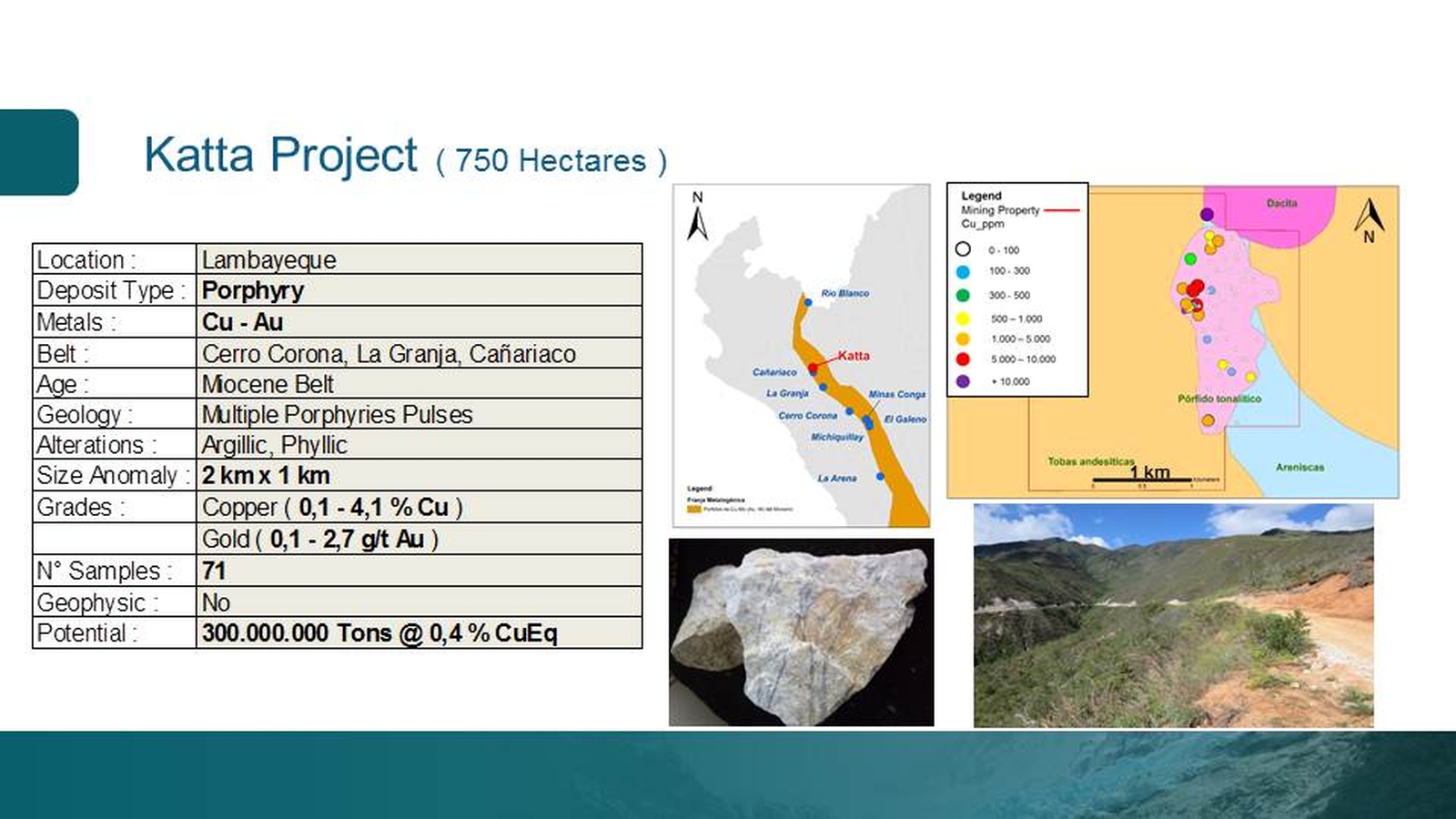The image size is (1456, 819).
Task: Pick the red 5.000 - 10.000 legend swatch
Action: pyautogui.click(x=963, y=359)
